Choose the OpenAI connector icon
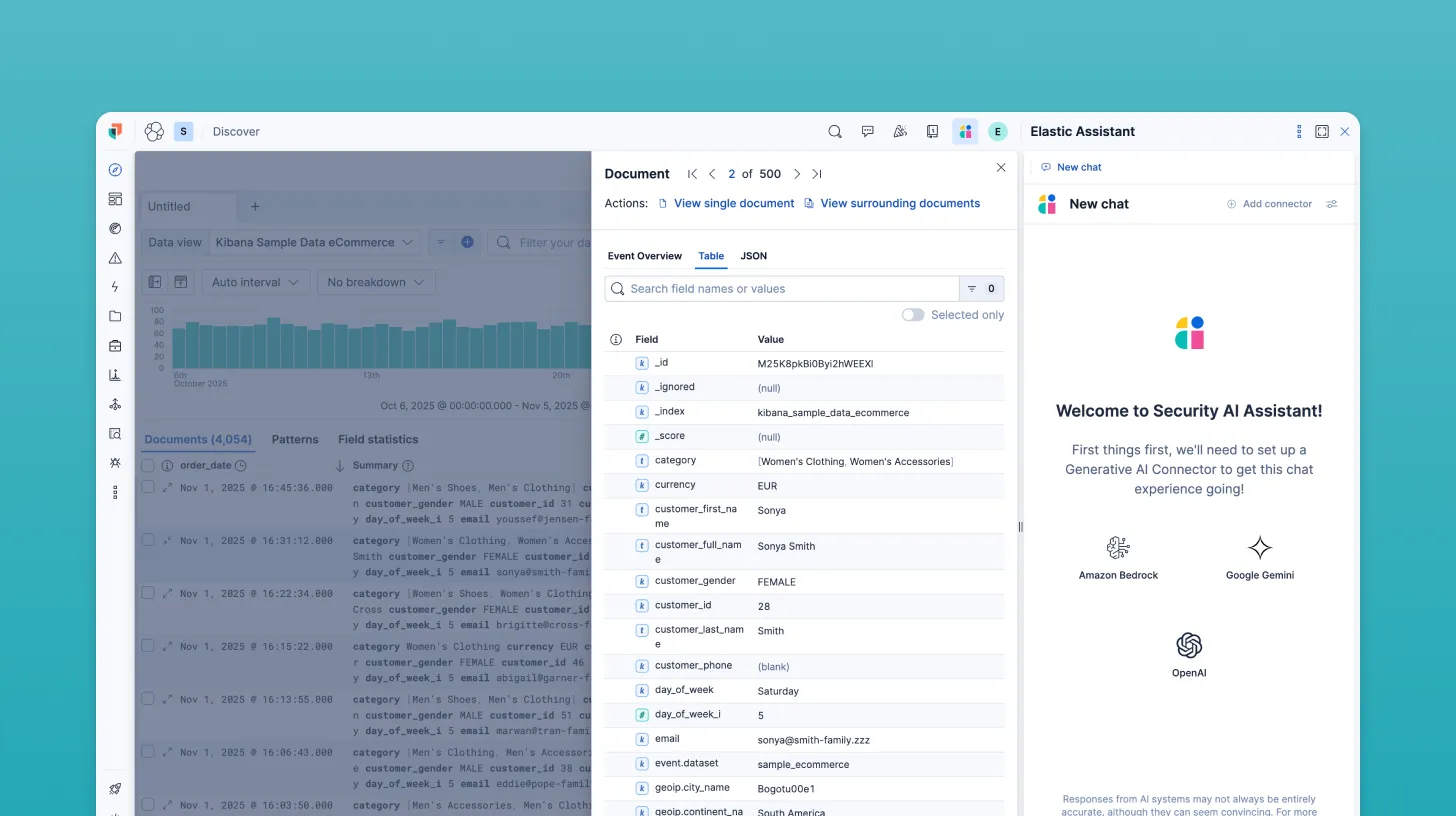Viewport: 1456px width, 816px height. (1189, 645)
